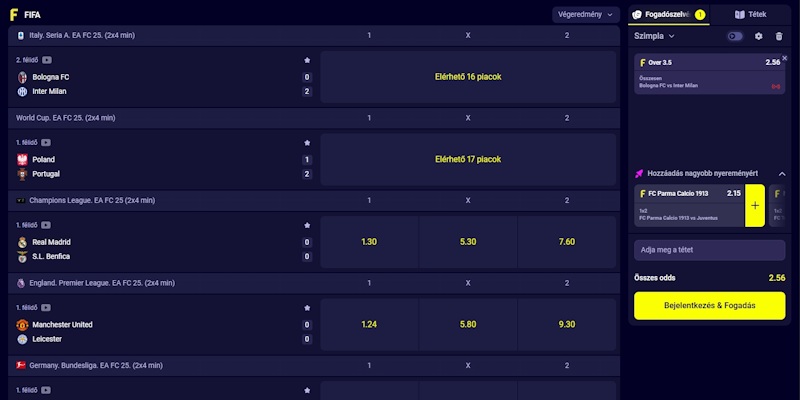Click the Premier League header icon
The height and width of the screenshot is (400, 800).
coord(21,283)
